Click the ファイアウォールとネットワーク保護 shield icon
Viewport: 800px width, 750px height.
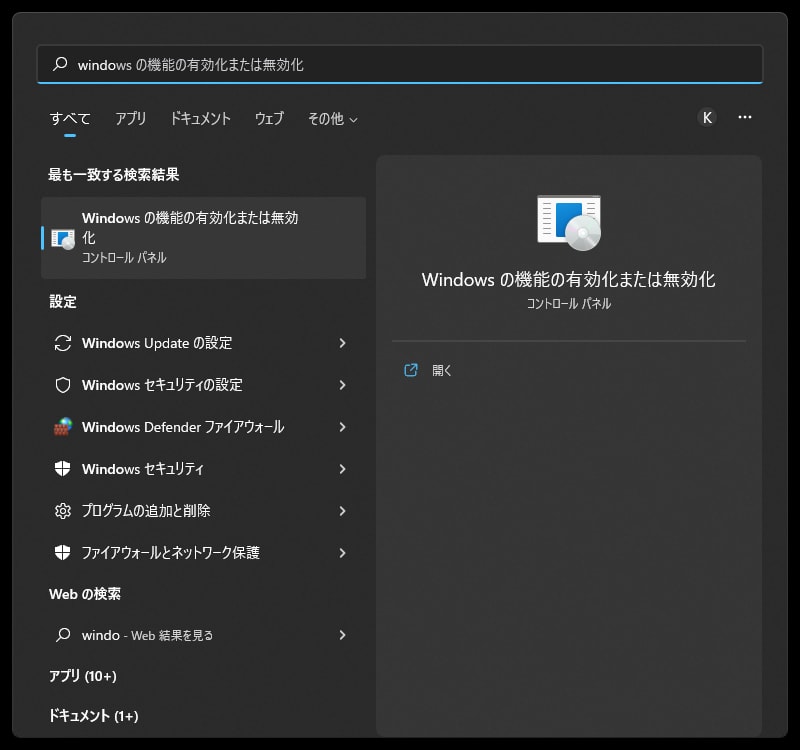pos(62,553)
